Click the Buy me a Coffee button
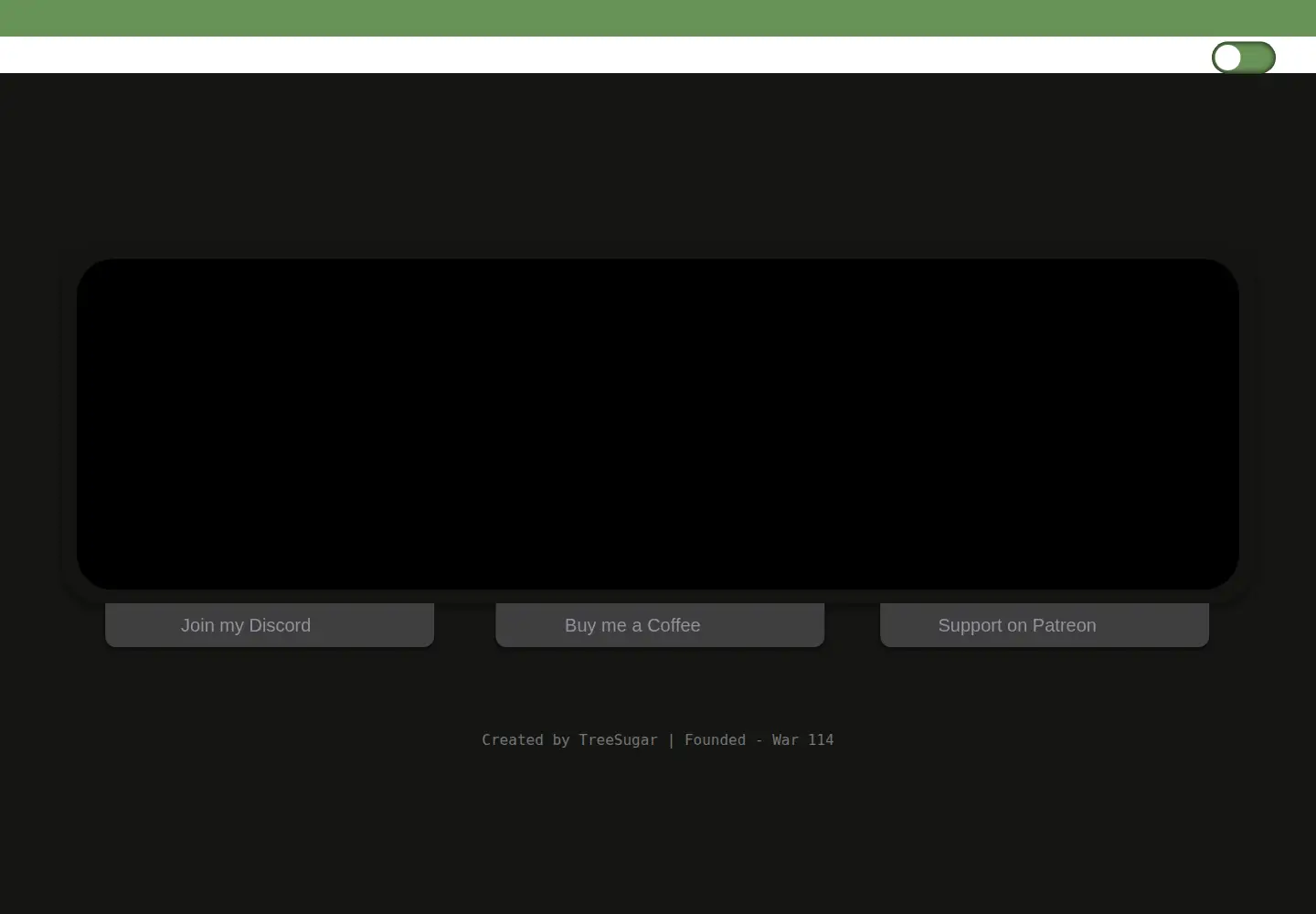Screen dimensions: 1316x914 (x=660, y=625)
